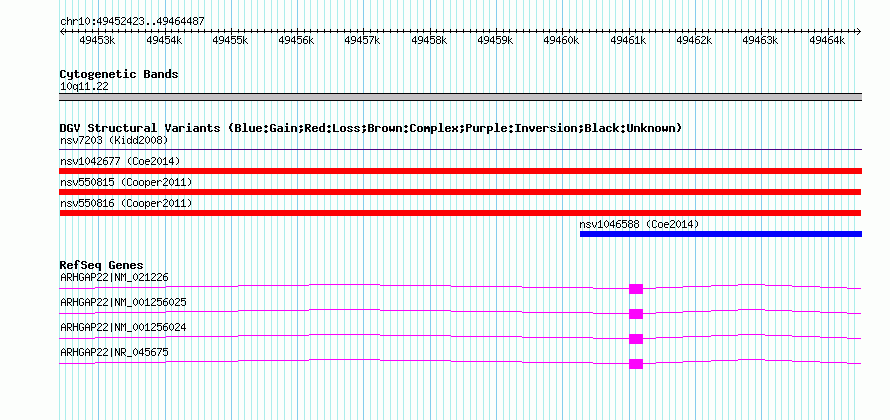Click the left arrow of the ruler
890x420 pixels.
[x=62, y=32]
